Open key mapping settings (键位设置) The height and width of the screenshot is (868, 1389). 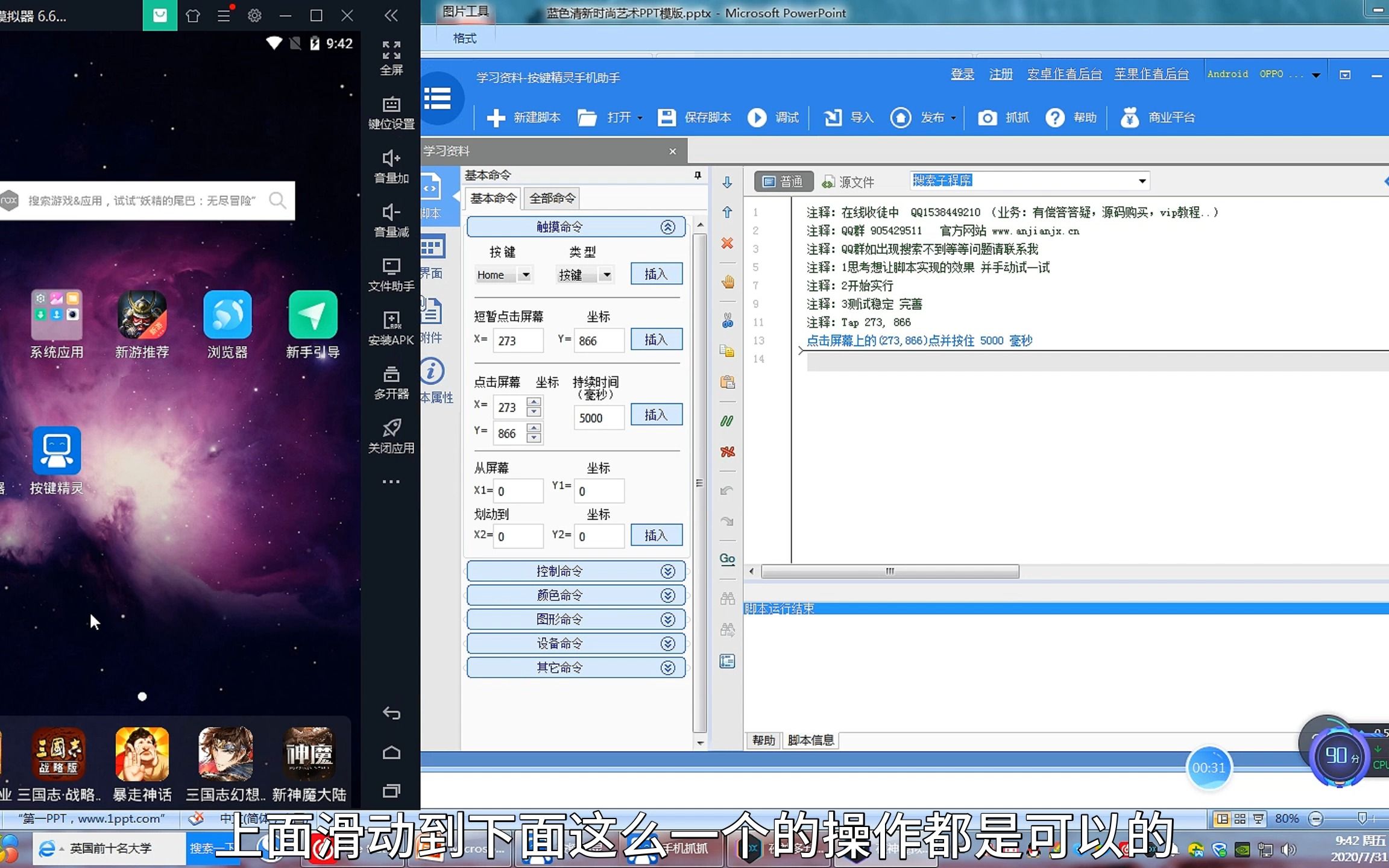click(x=391, y=112)
